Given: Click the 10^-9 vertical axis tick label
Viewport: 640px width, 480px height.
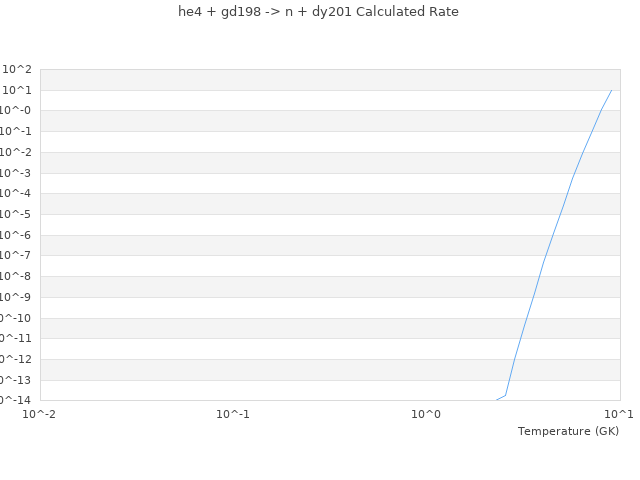Looking at the screenshot, I should (x=17, y=297).
